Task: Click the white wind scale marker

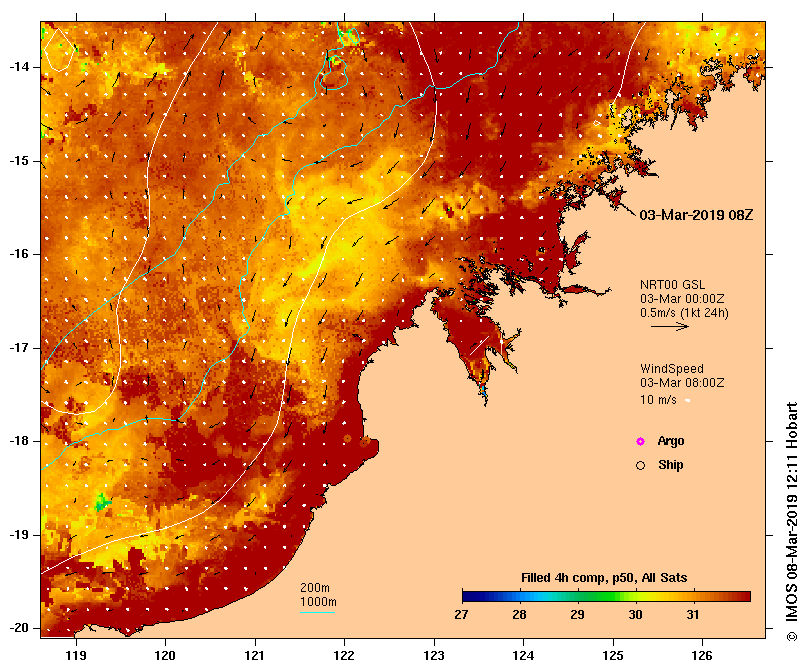Action: pyautogui.click(x=687, y=401)
